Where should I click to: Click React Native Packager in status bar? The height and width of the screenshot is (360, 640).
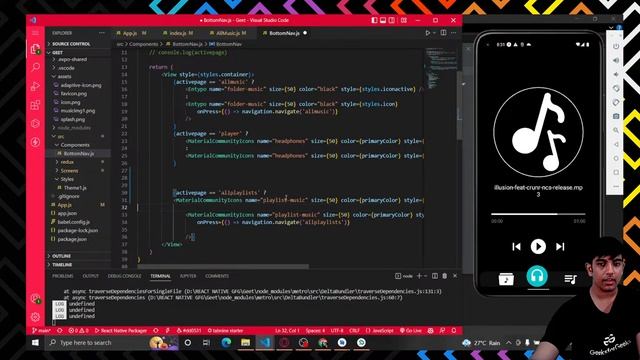pyautogui.click(x=120, y=331)
